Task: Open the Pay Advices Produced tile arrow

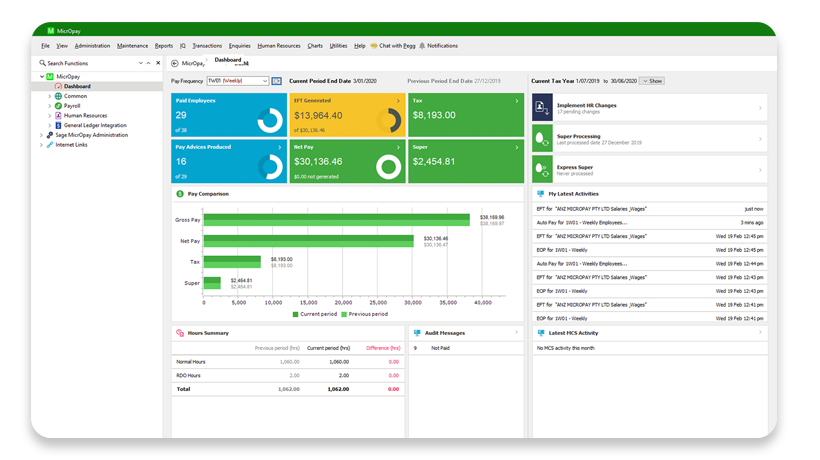Action: click(279, 147)
